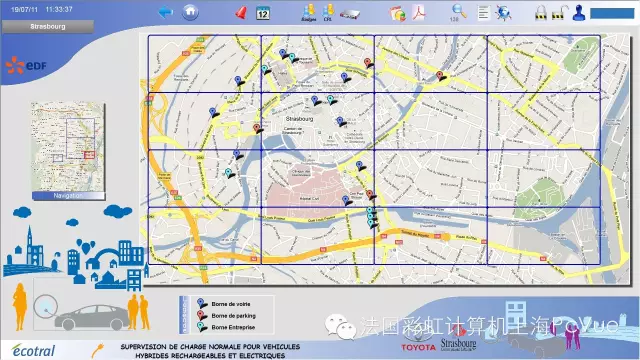The width and height of the screenshot is (640, 360).
Task: Focus the blue user name field
Action: click(x=612, y=13)
